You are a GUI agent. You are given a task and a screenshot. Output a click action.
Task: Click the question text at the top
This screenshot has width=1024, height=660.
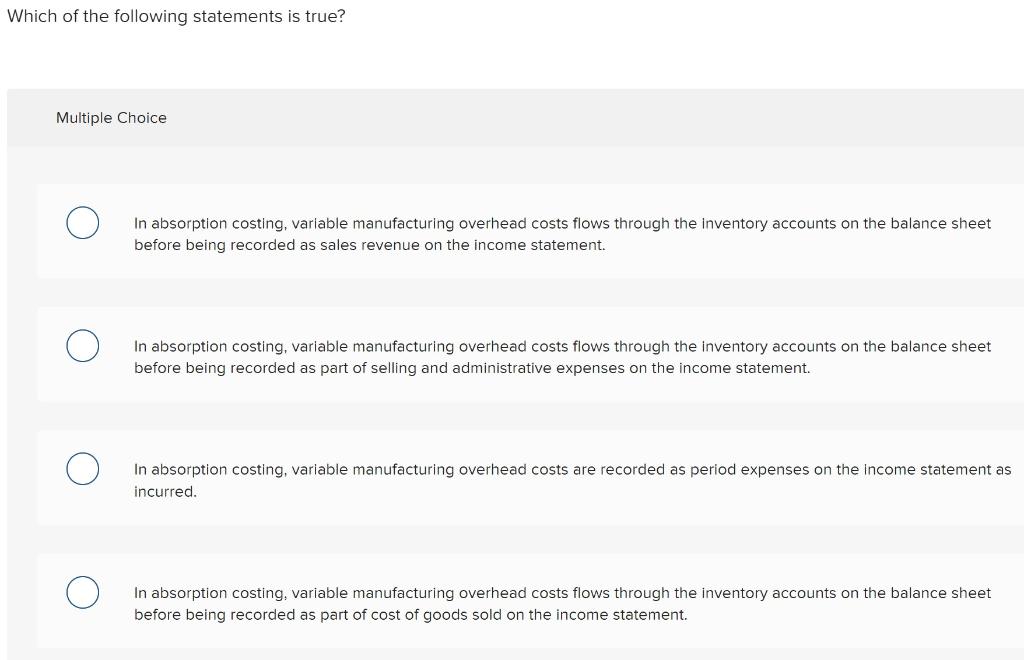pyautogui.click(x=176, y=16)
